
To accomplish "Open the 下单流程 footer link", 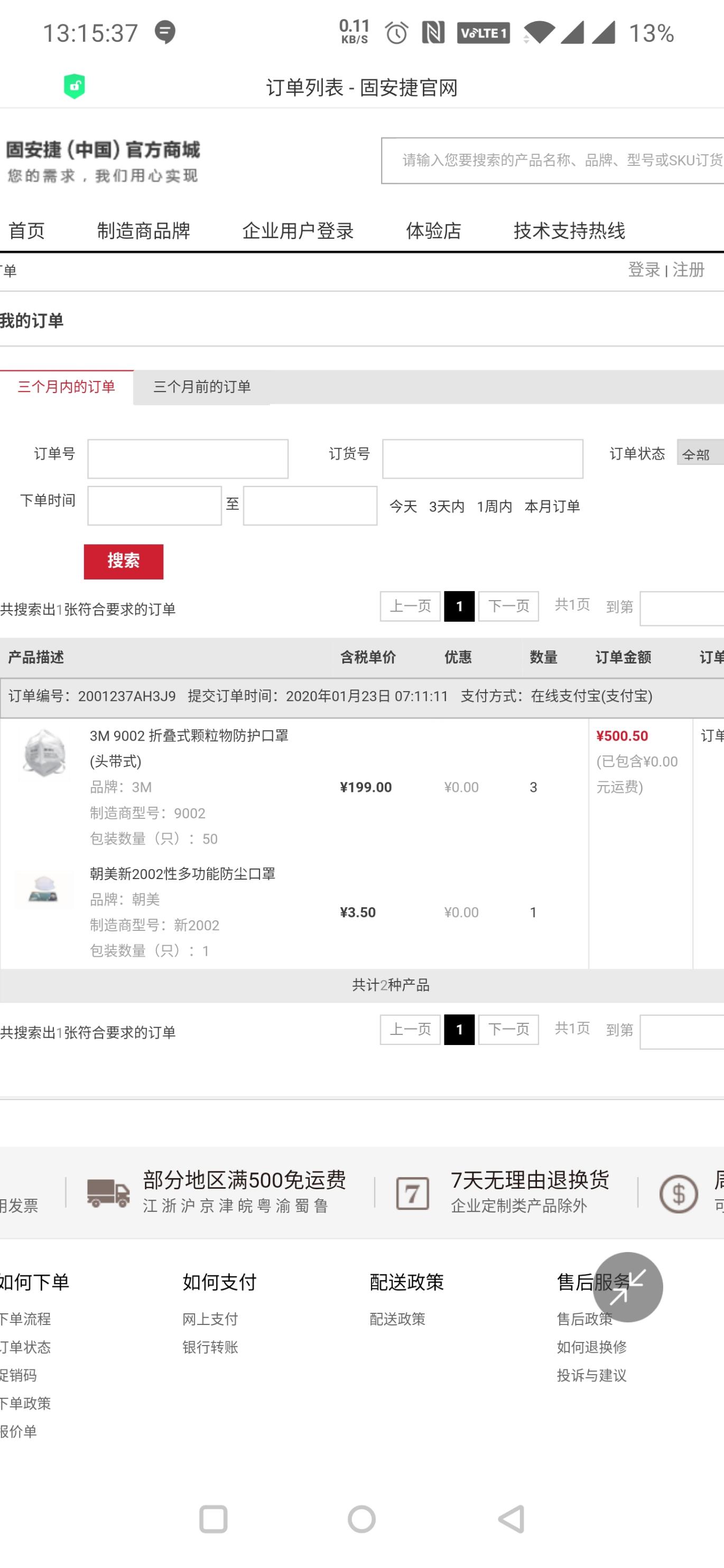I will pos(25,1319).
